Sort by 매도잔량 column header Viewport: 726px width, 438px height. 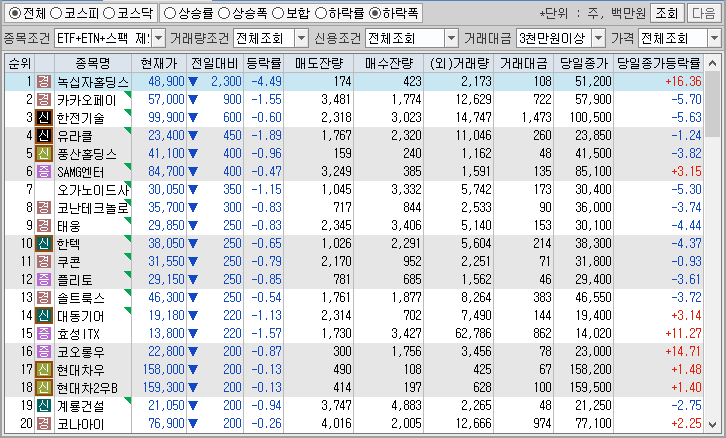pos(319,63)
